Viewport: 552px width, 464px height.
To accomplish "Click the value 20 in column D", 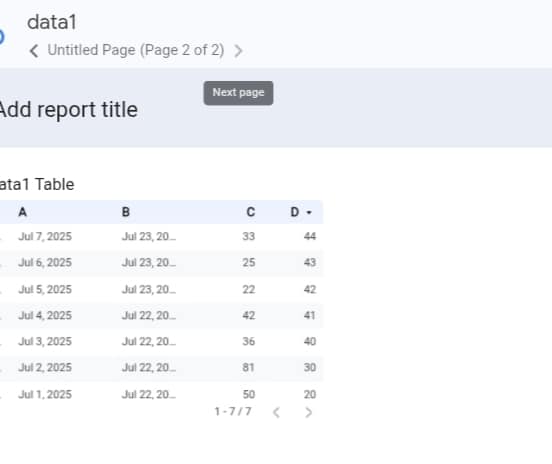I will [x=310, y=394].
